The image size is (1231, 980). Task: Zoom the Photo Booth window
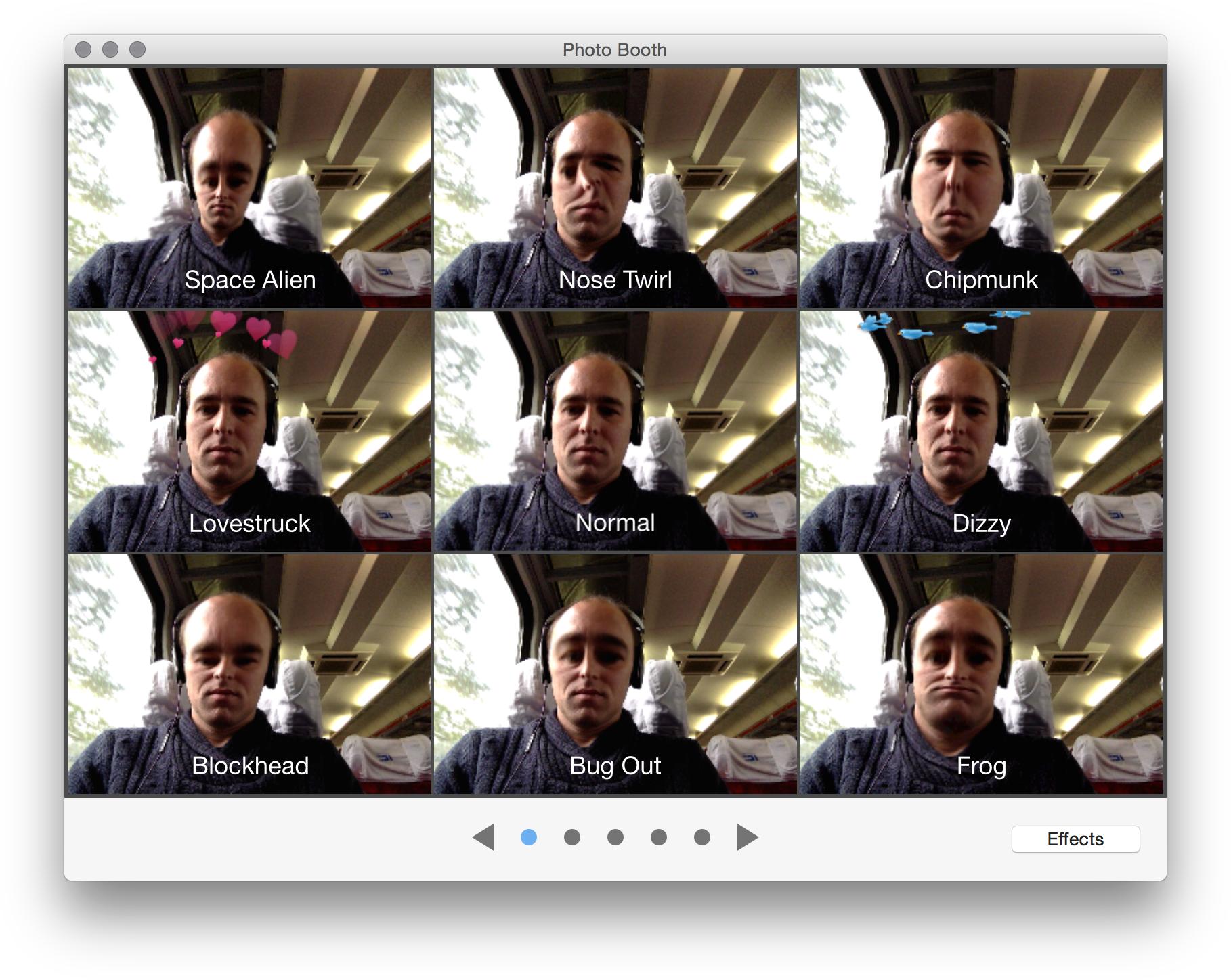coord(137,49)
